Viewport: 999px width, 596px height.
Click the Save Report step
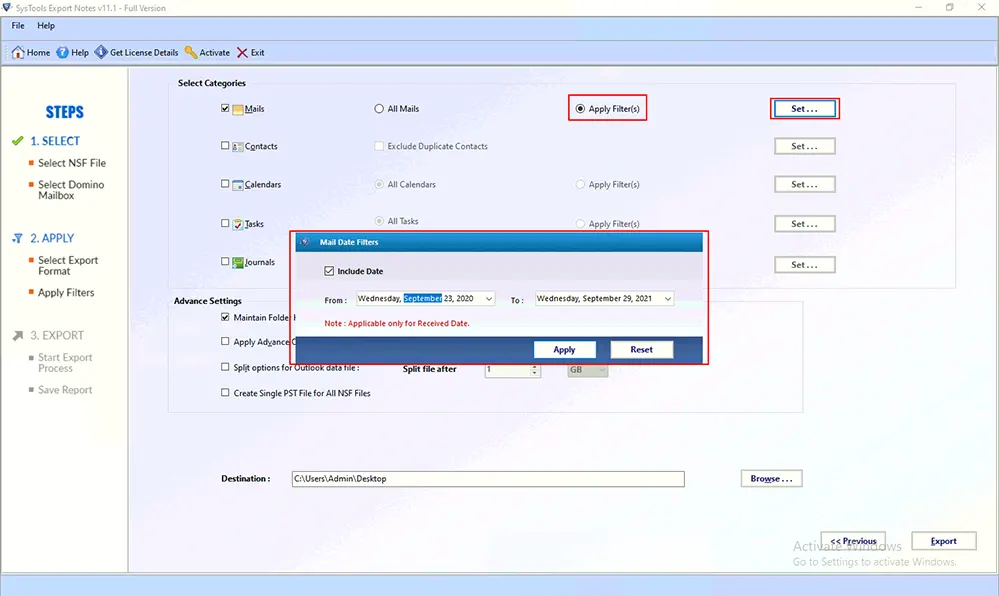pyautogui.click(x=65, y=390)
